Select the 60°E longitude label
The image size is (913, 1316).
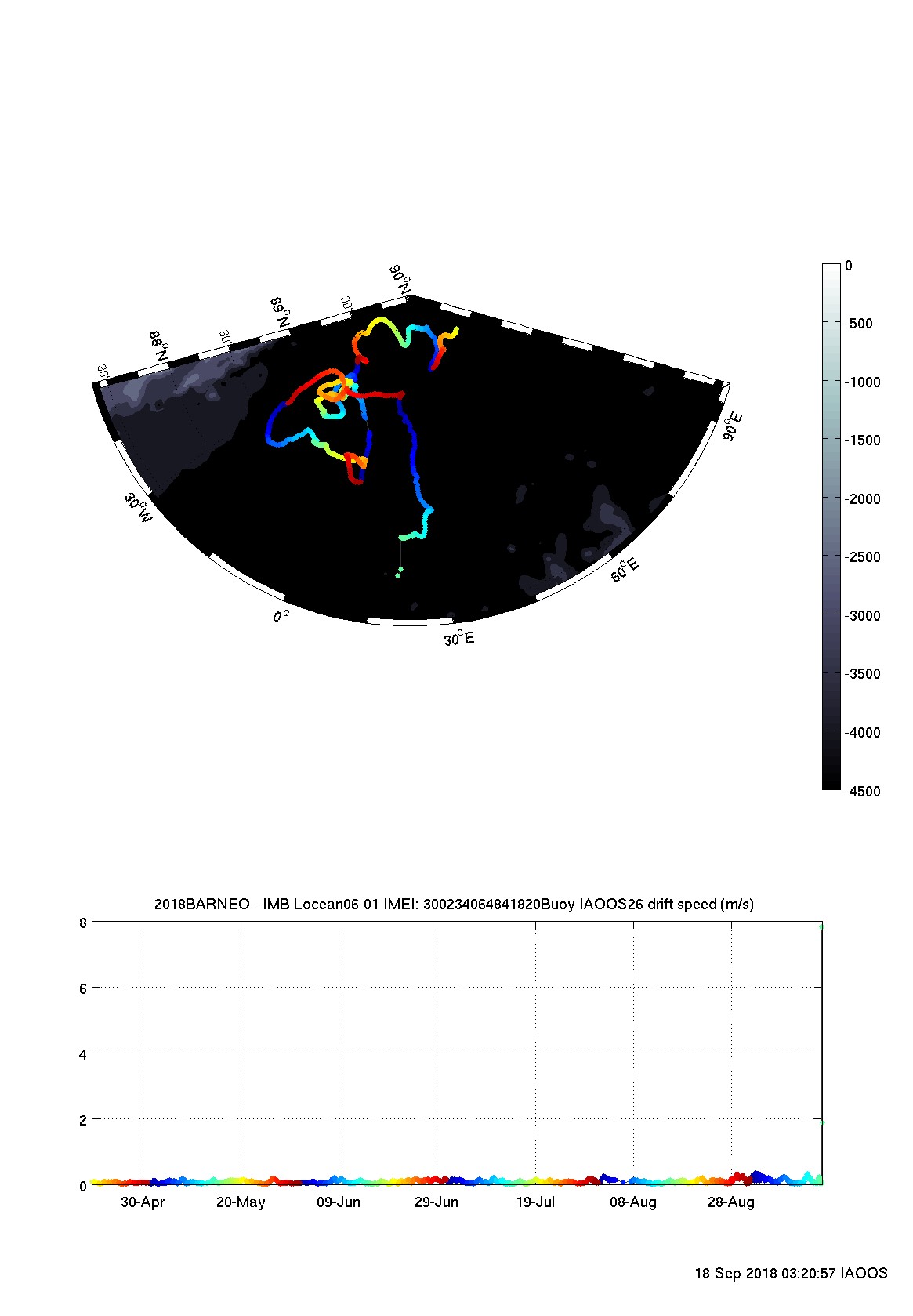(x=625, y=570)
